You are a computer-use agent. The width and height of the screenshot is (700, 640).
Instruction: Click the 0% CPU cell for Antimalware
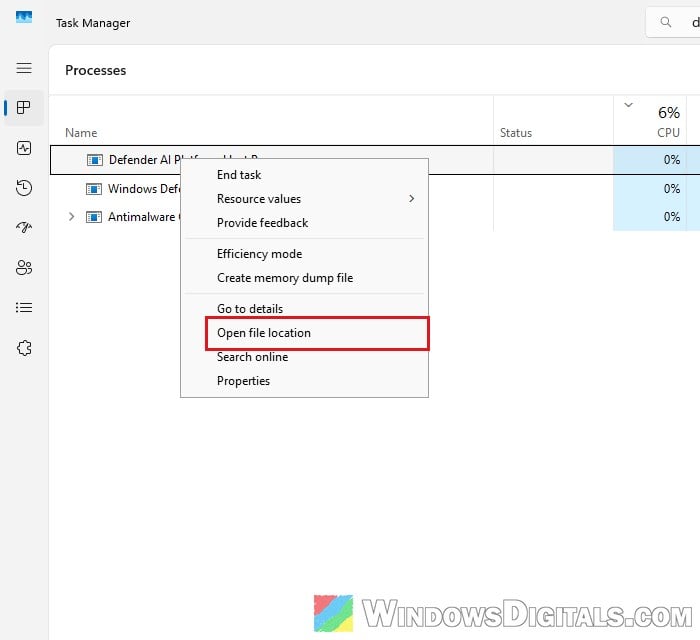coord(650,217)
